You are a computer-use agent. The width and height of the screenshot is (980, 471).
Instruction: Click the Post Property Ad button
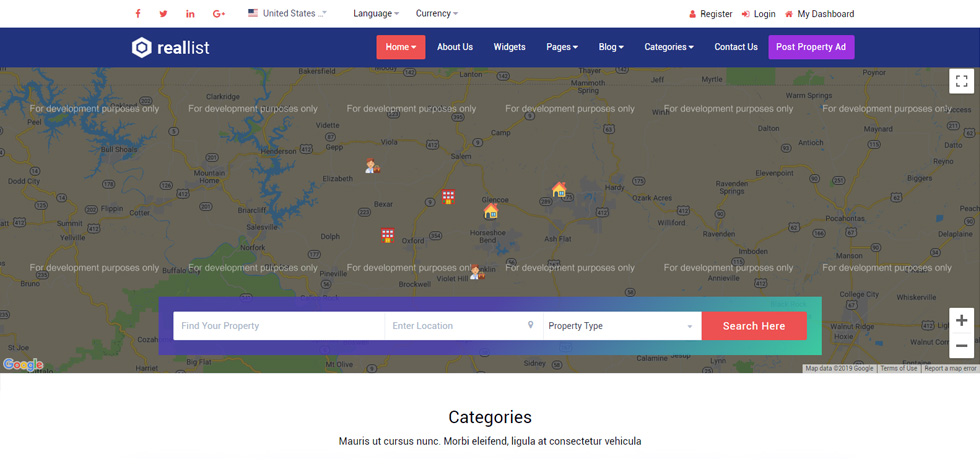811,47
